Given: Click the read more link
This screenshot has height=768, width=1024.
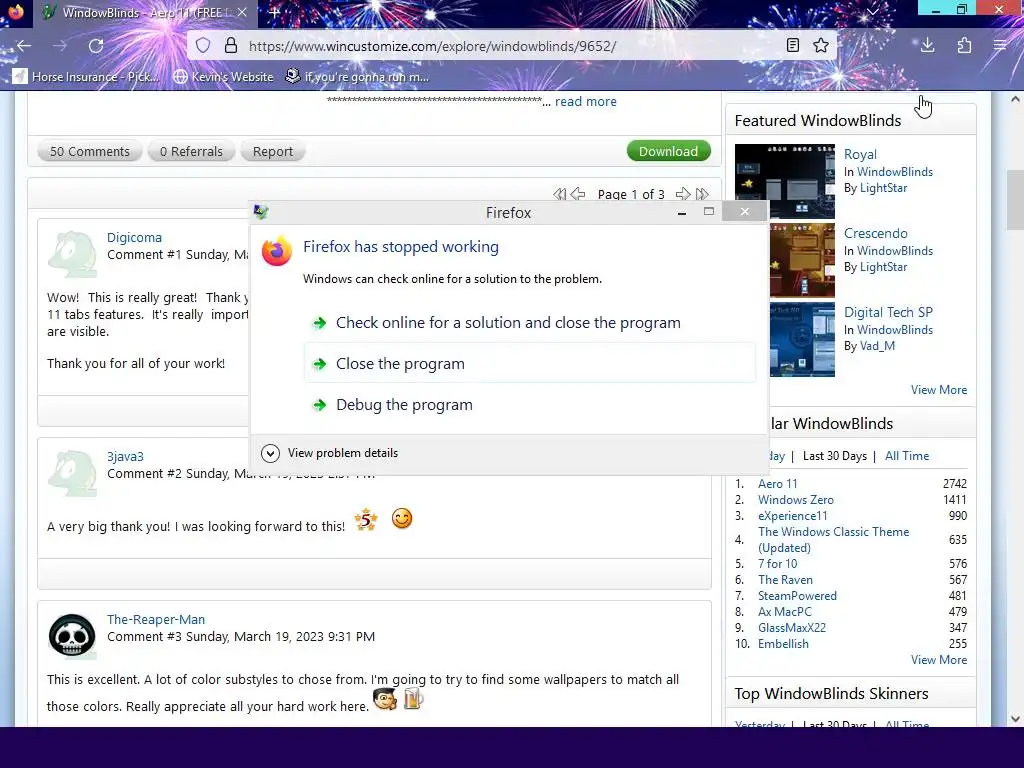Looking at the screenshot, I should point(586,101).
